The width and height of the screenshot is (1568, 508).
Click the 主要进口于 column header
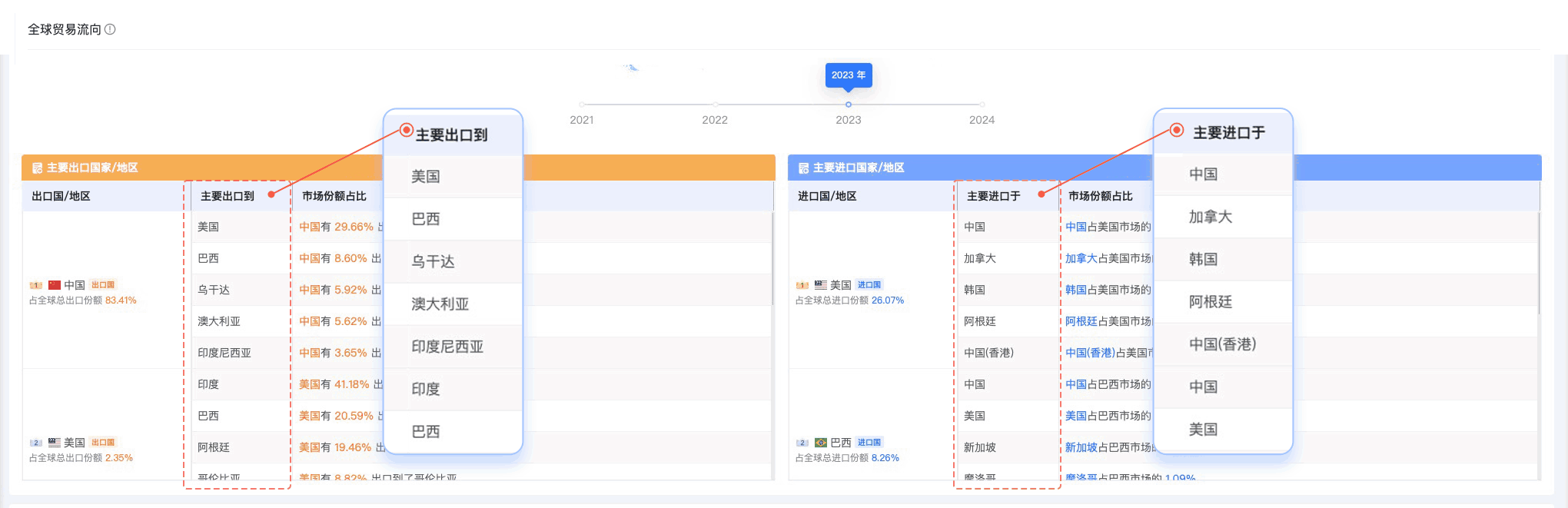click(994, 197)
